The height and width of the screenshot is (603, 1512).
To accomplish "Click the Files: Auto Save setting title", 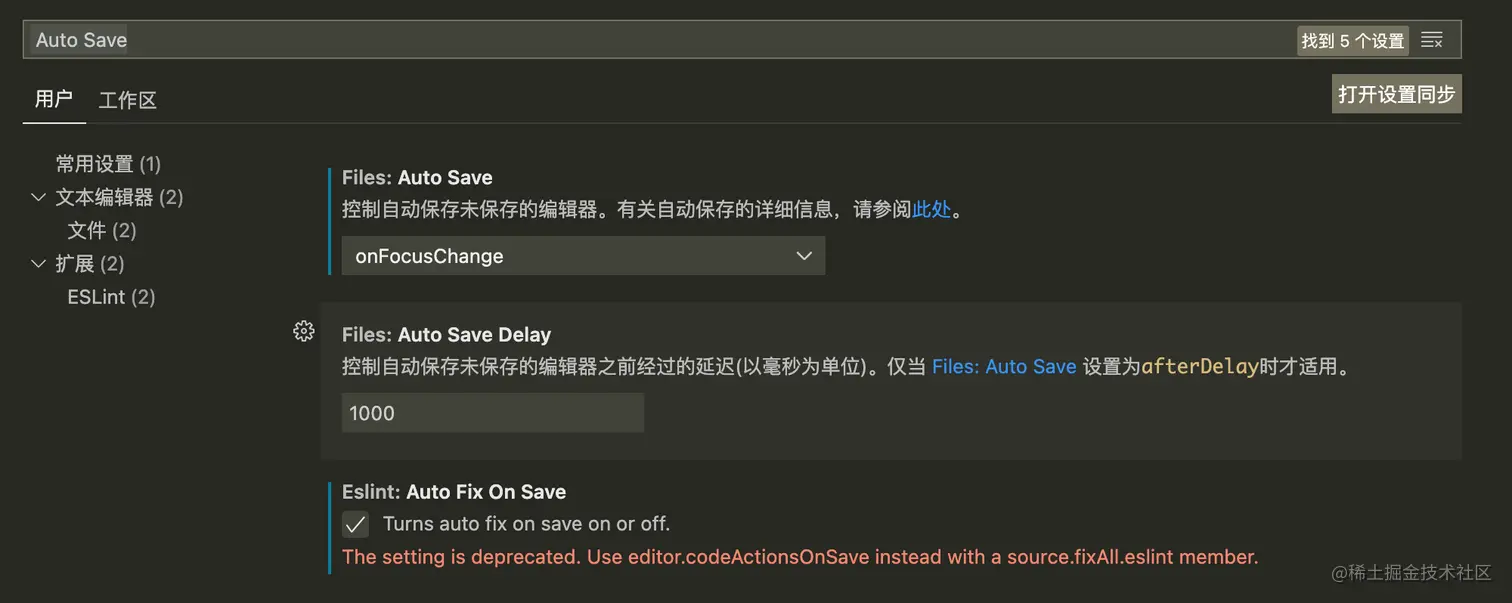I will point(417,178).
